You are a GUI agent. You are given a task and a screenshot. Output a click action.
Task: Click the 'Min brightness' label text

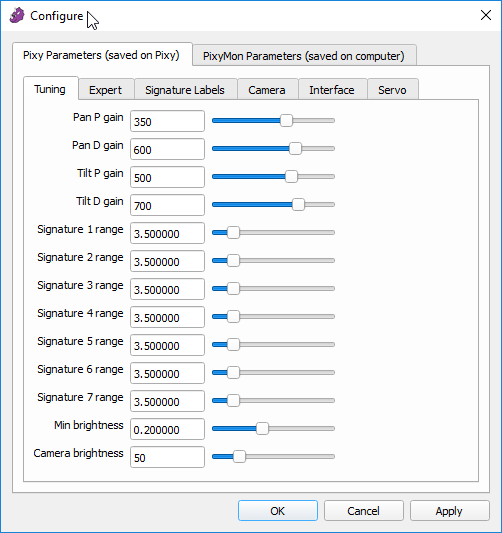click(x=89, y=425)
